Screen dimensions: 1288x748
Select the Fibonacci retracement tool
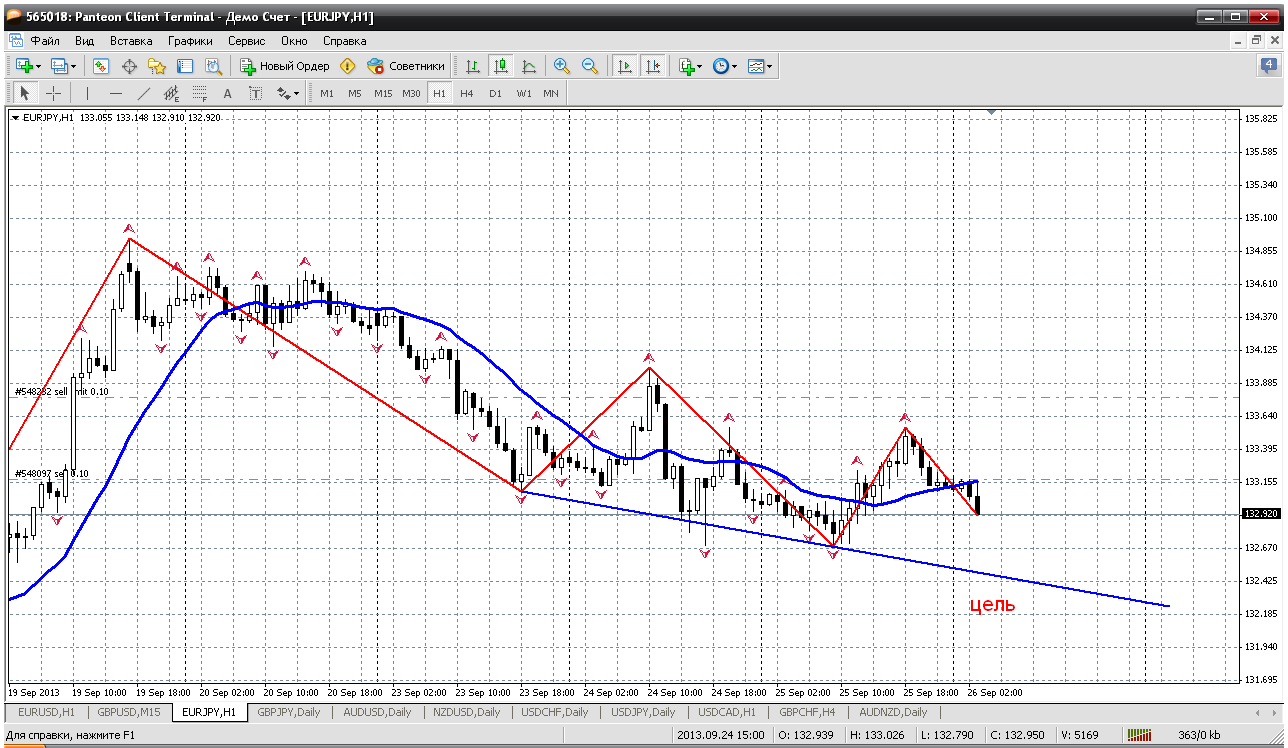199,93
